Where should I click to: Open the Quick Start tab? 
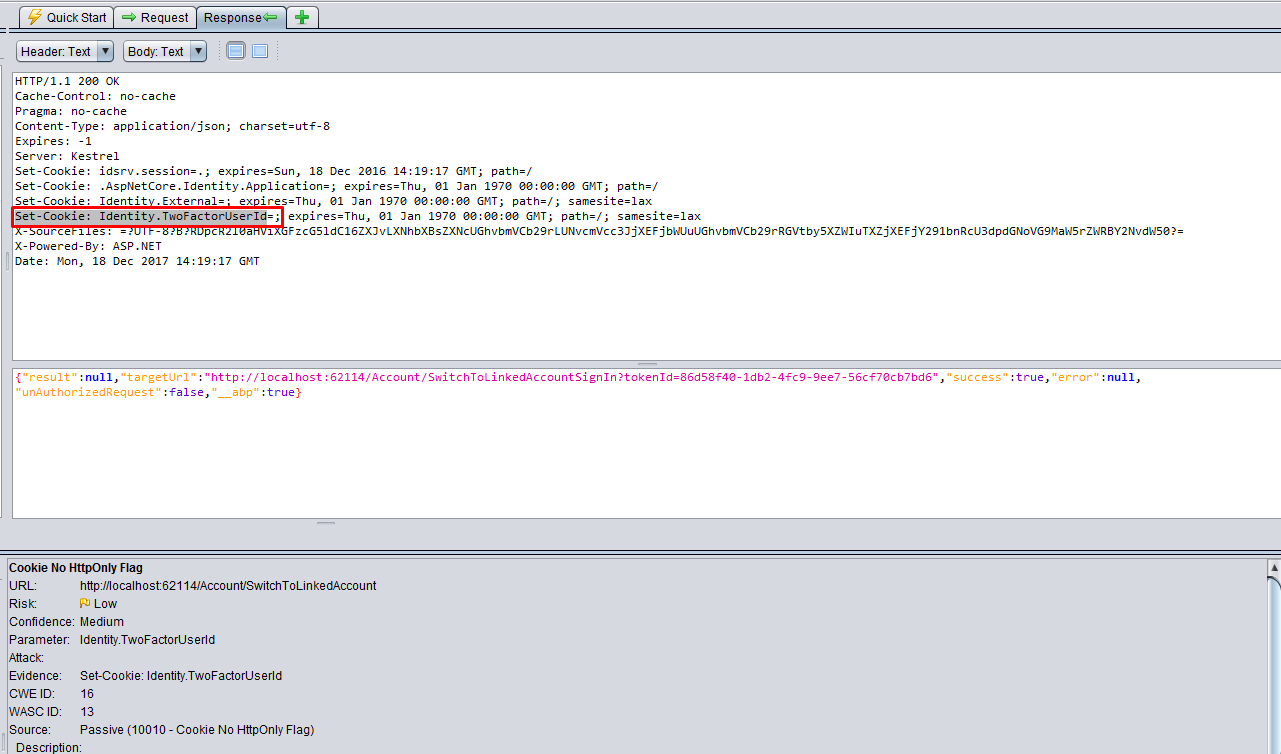point(66,17)
